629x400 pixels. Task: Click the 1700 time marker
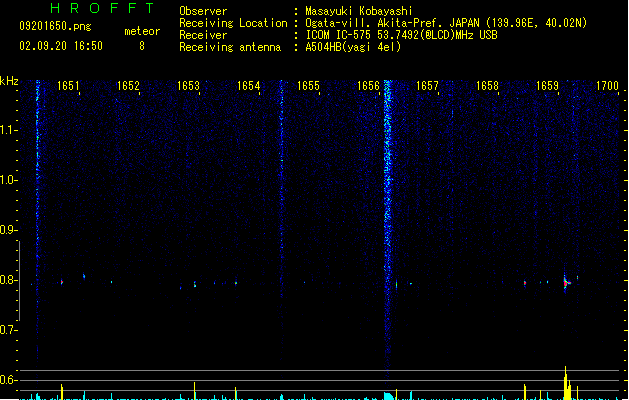click(x=607, y=86)
